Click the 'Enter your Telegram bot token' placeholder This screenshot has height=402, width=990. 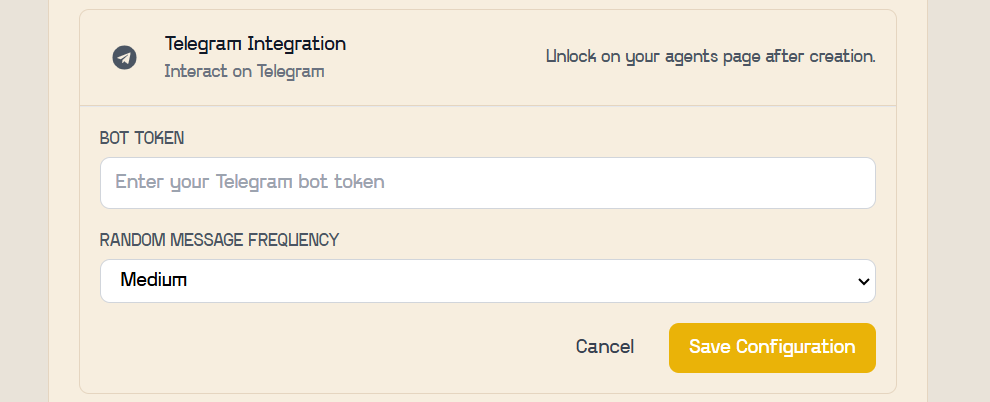(x=250, y=183)
